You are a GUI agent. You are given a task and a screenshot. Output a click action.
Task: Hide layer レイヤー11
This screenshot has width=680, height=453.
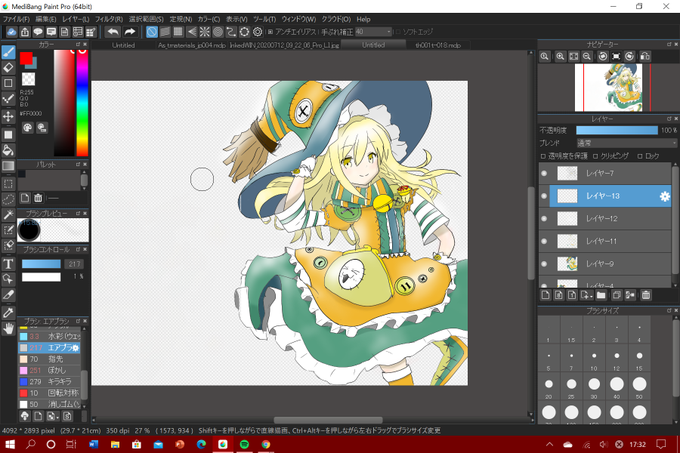click(544, 241)
